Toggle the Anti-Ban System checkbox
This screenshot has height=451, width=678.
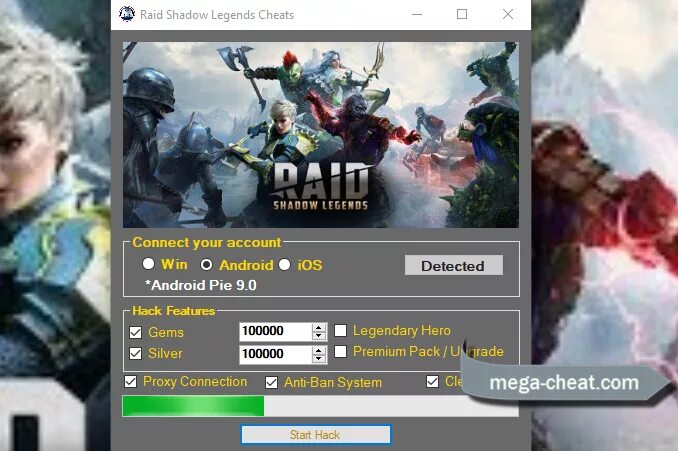[271, 382]
